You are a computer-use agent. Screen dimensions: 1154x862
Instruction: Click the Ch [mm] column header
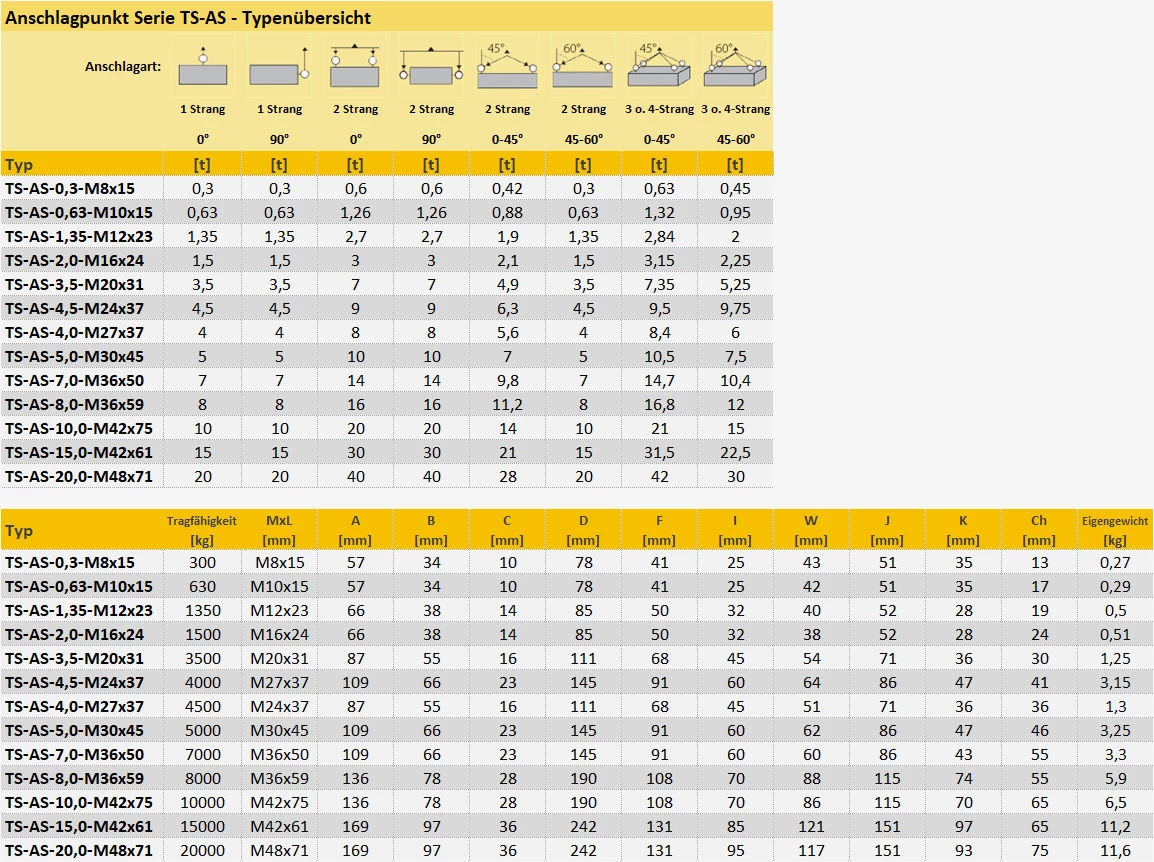click(x=1039, y=529)
